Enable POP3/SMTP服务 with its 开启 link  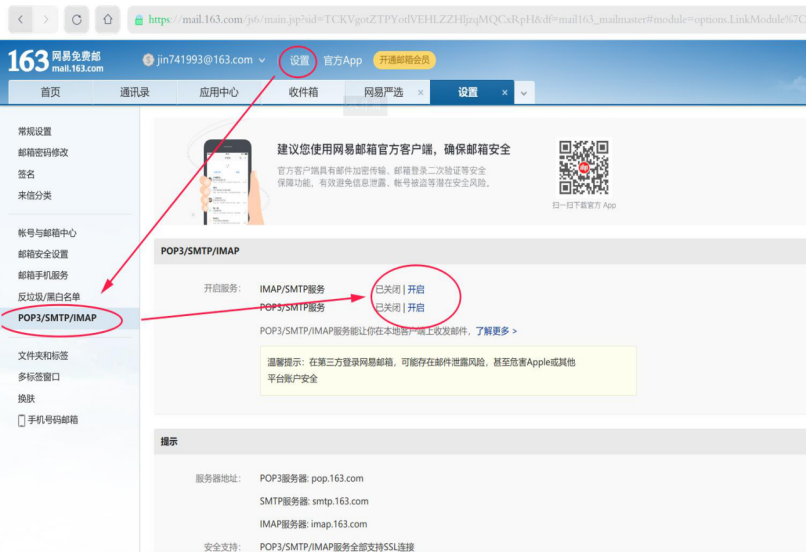416,308
